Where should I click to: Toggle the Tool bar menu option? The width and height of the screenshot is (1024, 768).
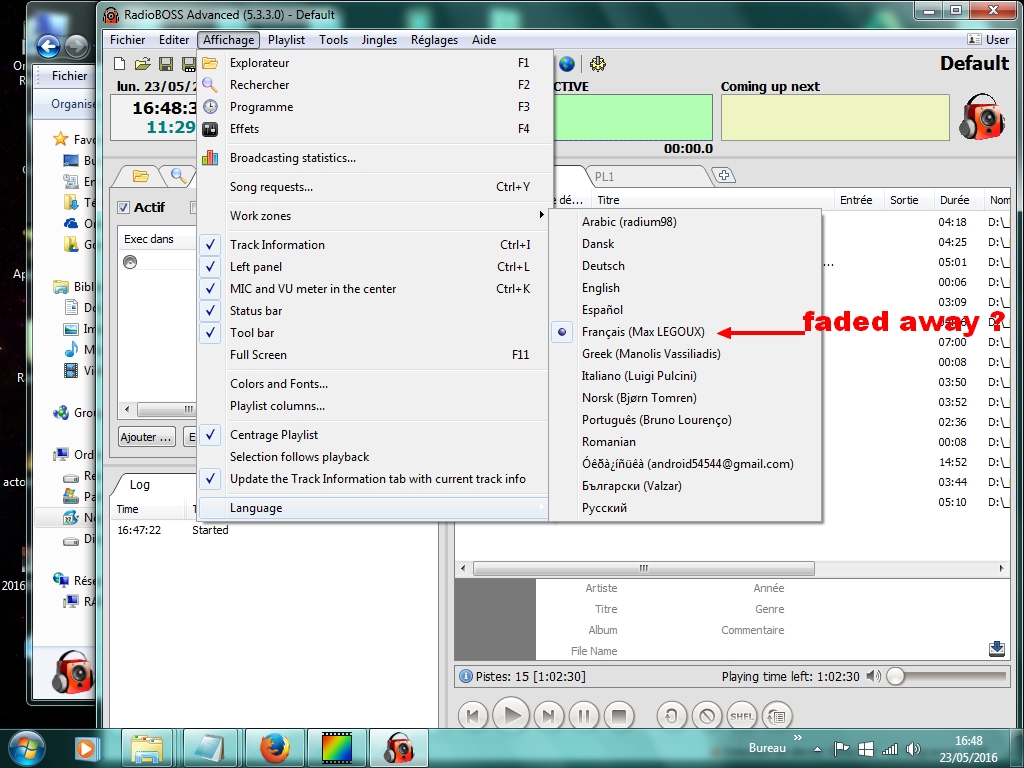(372, 332)
